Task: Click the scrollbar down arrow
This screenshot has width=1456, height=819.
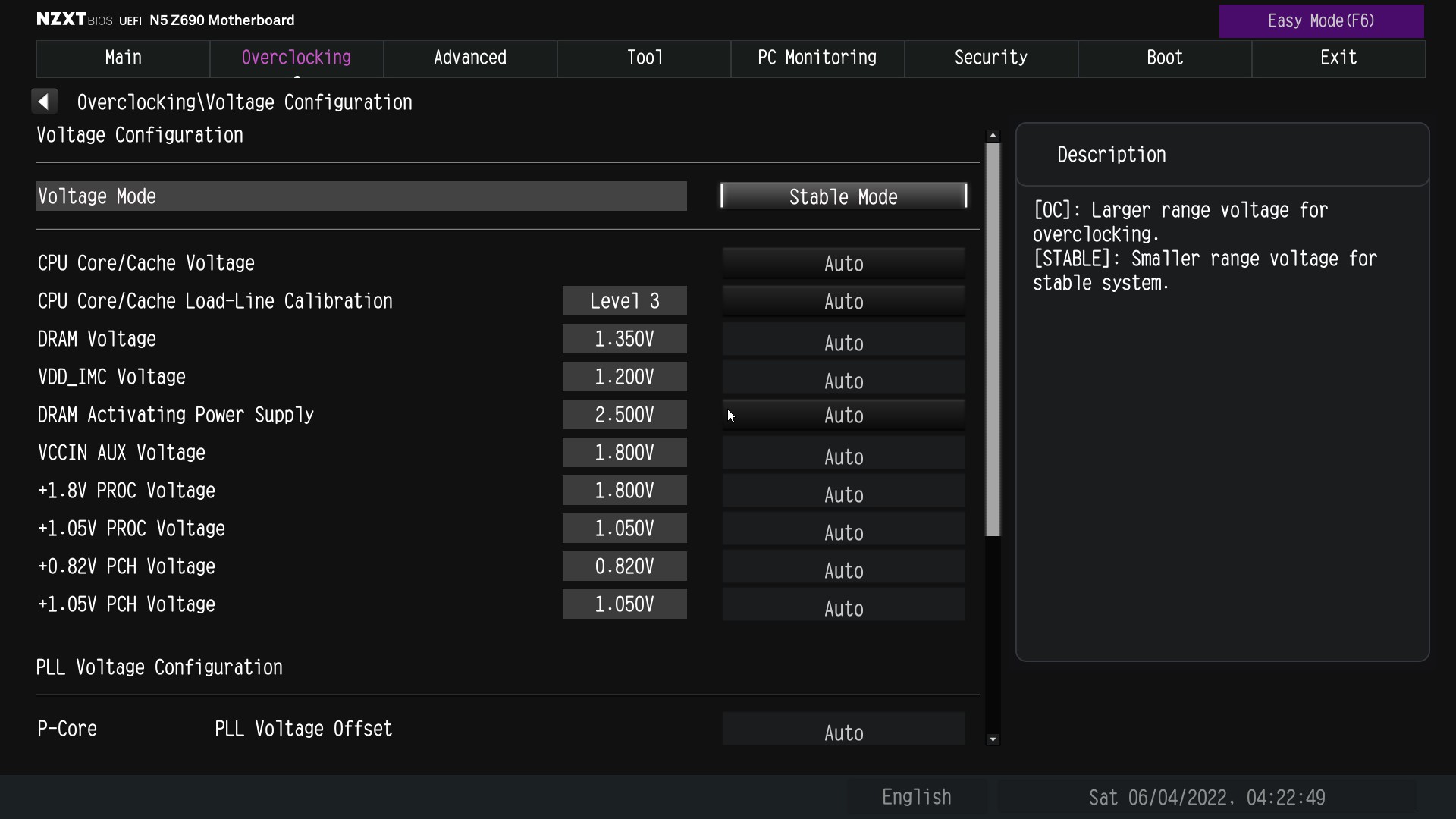Action: point(993,739)
